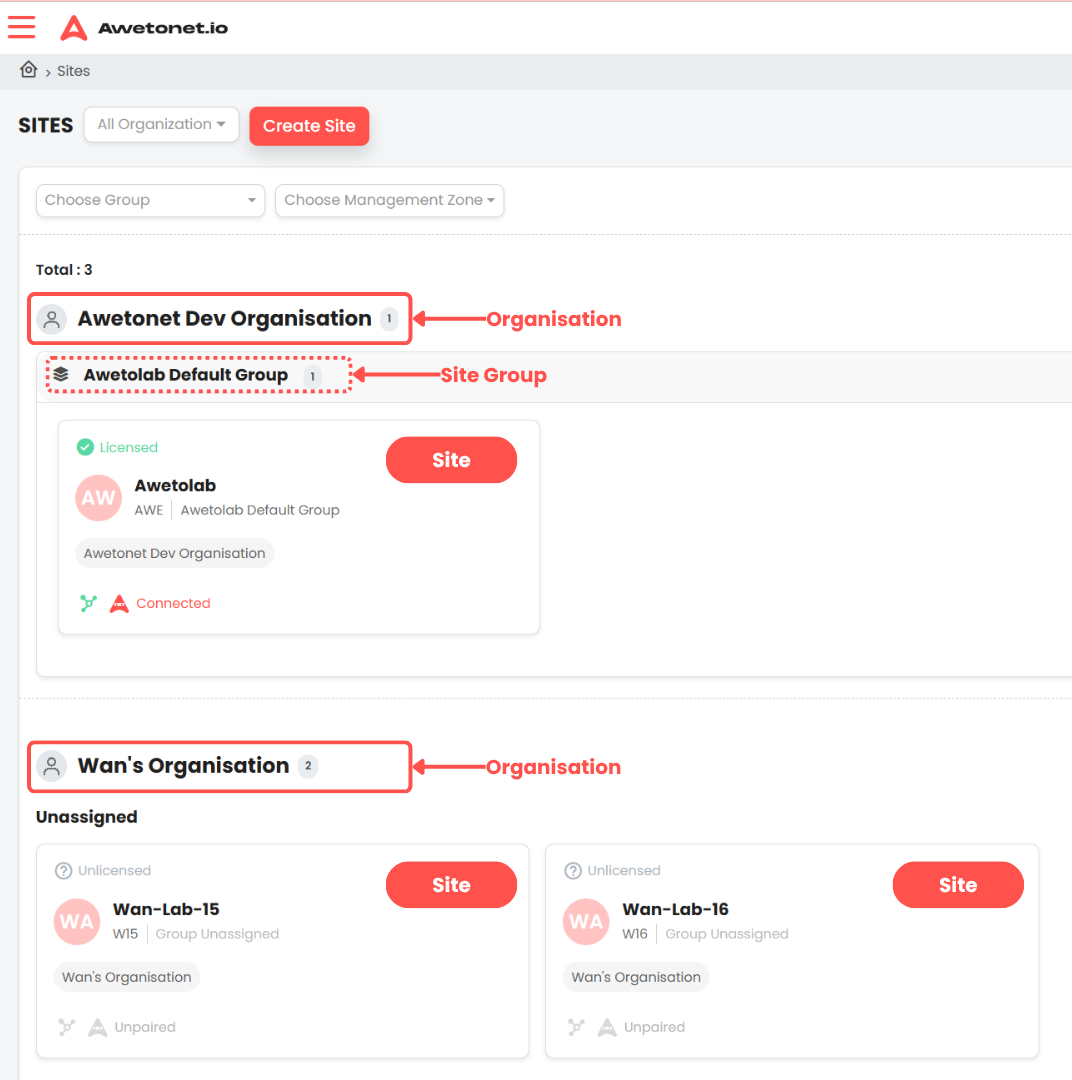The height and width of the screenshot is (1080, 1072).
Task: Click the count badge beside Wan's Organisation
Action: pyautogui.click(x=308, y=766)
